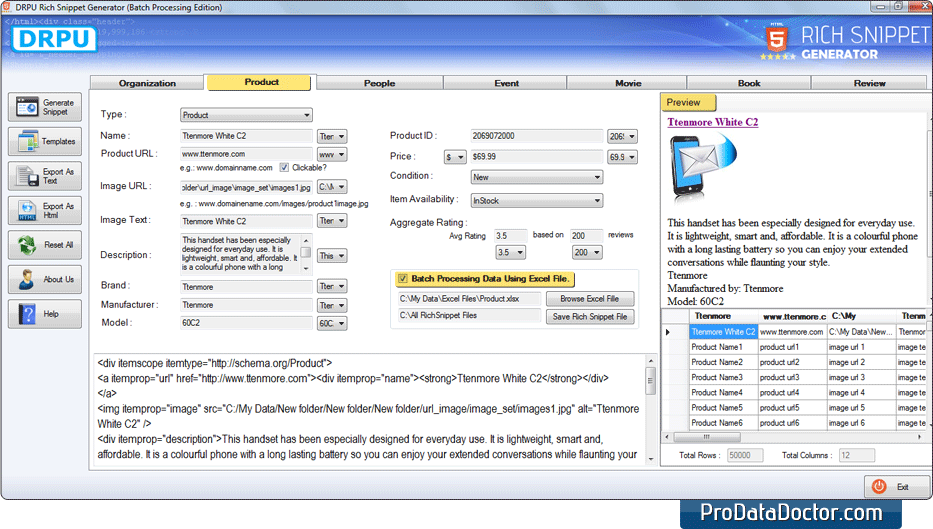Click the Exit button label
This screenshot has width=933, height=529.
click(x=903, y=487)
